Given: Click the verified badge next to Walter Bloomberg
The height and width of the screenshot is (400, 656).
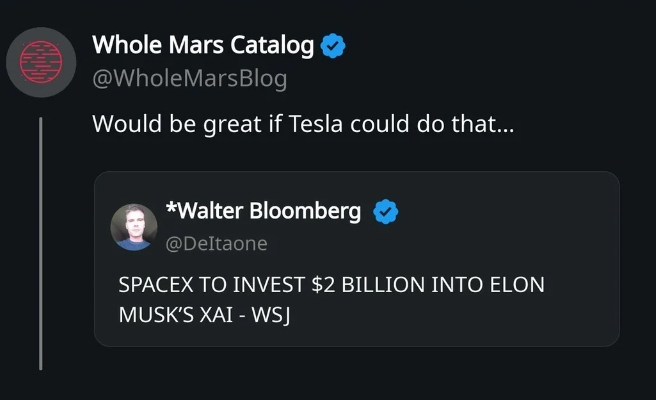Looking at the screenshot, I should [x=386, y=212].
